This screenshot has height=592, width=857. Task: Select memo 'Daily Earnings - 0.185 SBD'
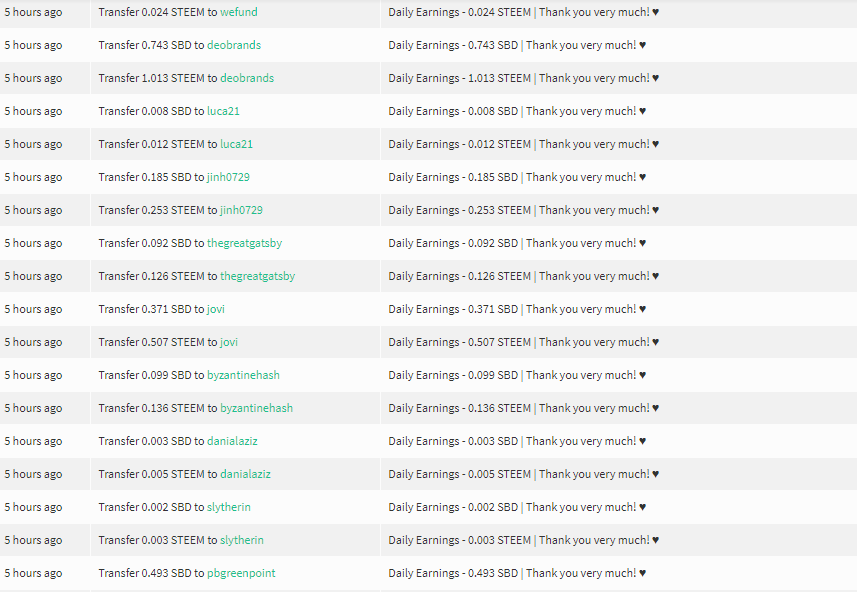453,177
